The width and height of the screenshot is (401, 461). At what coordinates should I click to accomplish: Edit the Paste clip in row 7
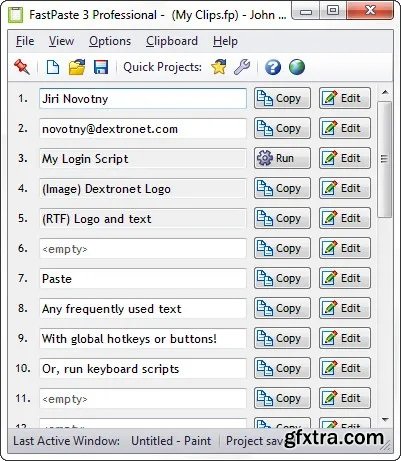coord(345,278)
